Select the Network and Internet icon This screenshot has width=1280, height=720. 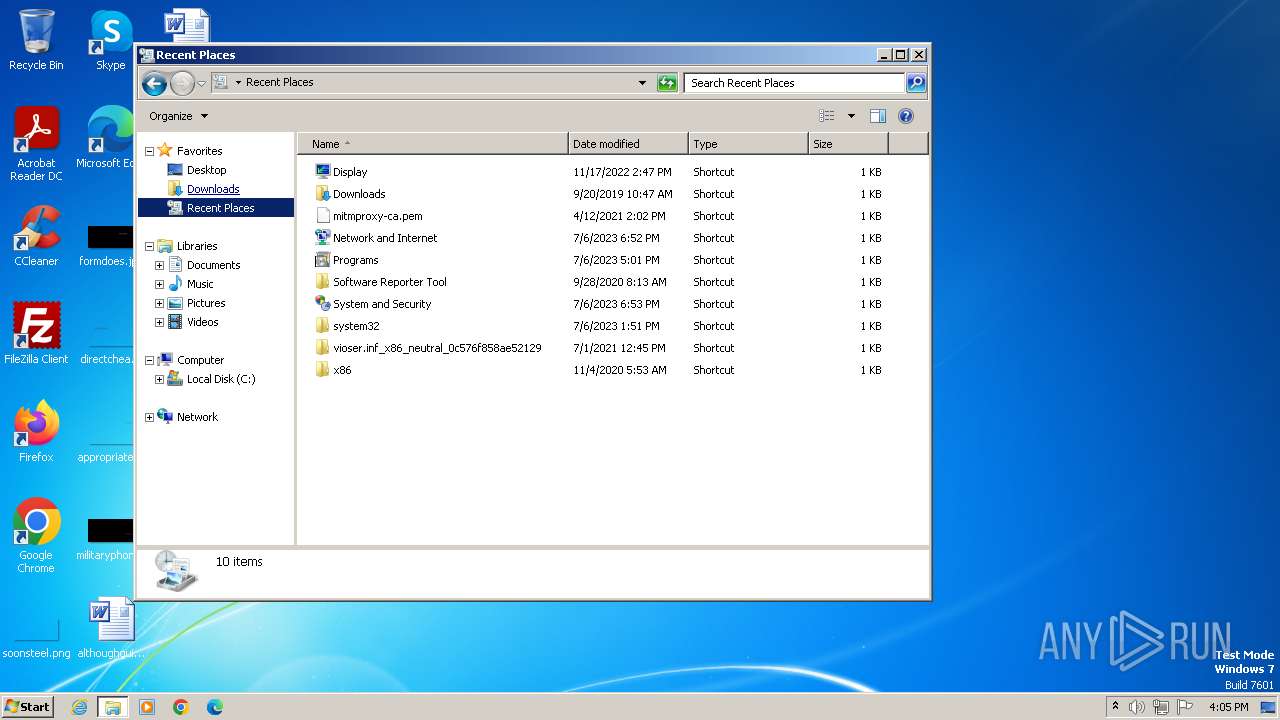(x=322, y=238)
